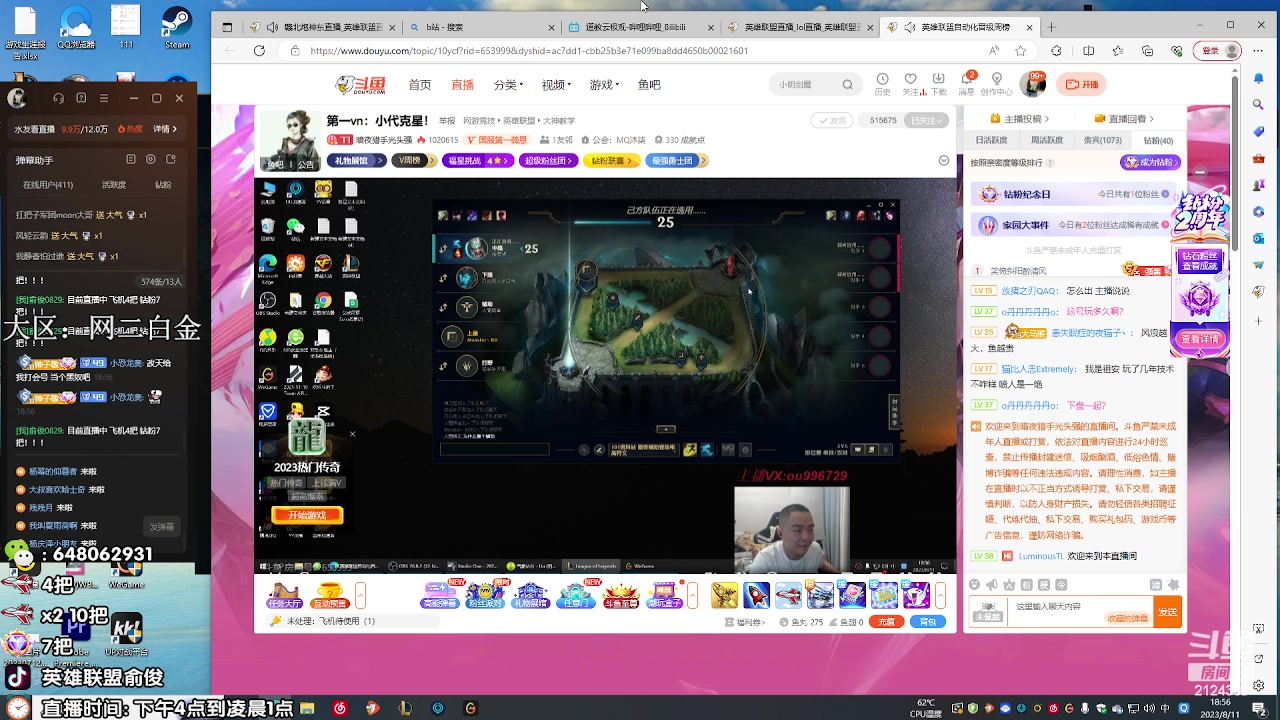Expand the 视频 dropdown menu

pos(556,85)
